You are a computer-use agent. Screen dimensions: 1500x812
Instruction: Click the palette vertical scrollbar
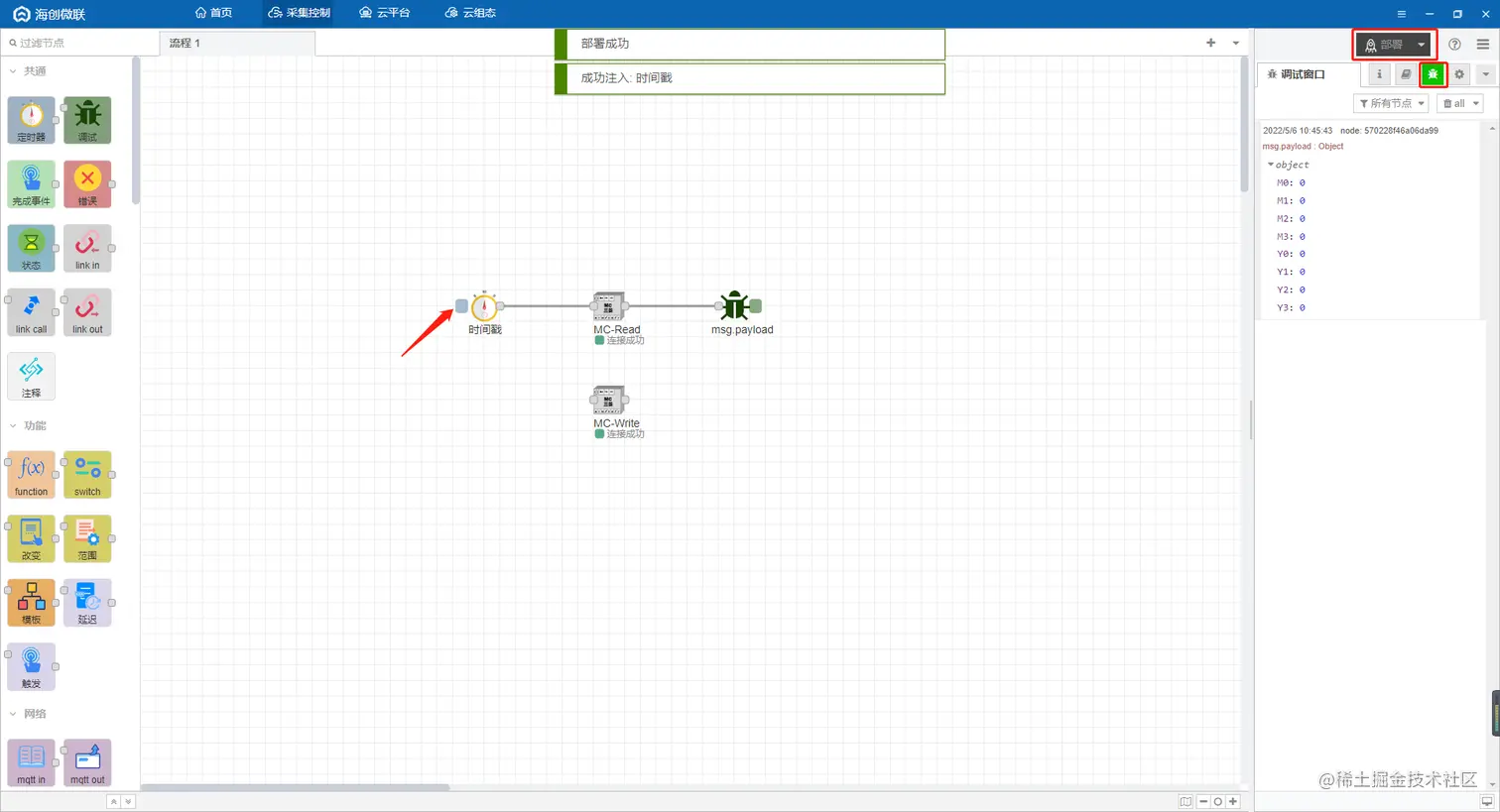pyautogui.click(x=136, y=131)
